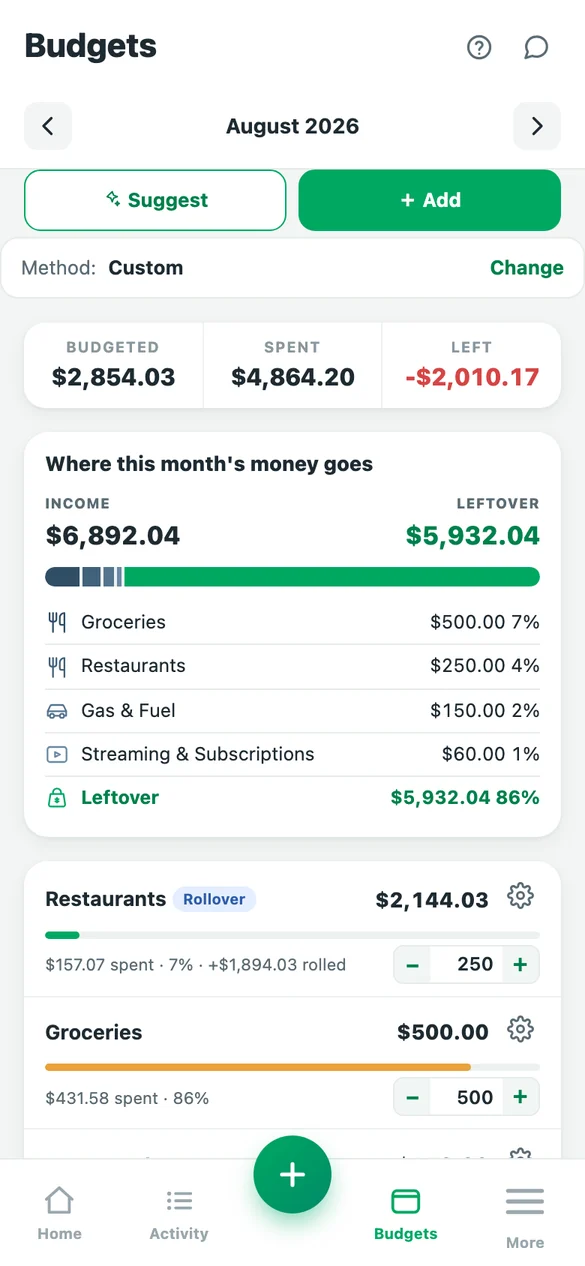Increase Groceries budget with plus button
The image size is (585, 1266).
pyautogui.click(x=520, y=1098)
